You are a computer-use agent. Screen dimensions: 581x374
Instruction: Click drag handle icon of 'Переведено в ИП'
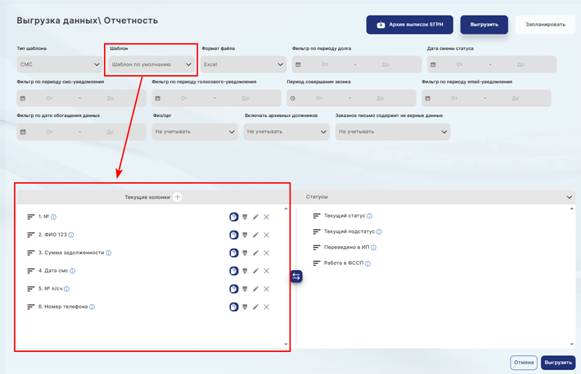pos(316,247)
